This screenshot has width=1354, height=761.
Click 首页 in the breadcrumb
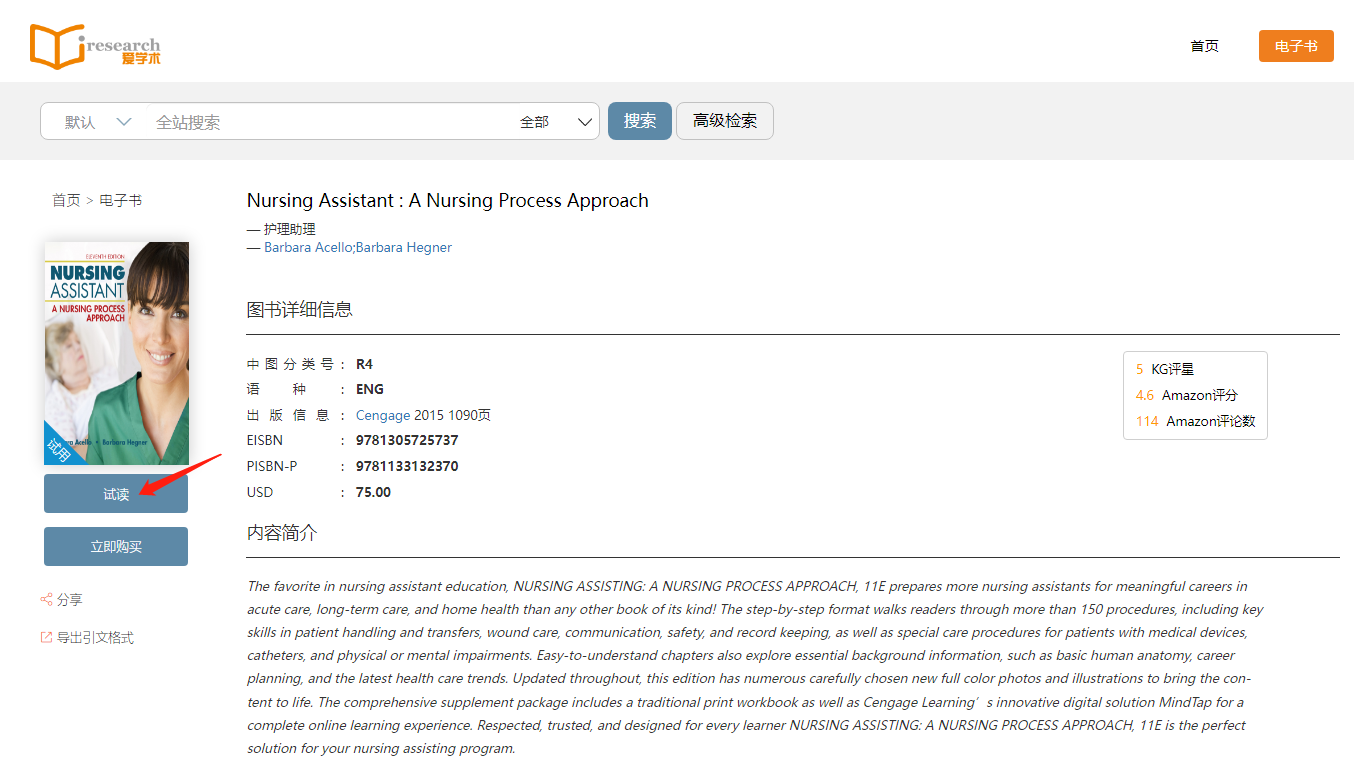[x=66, y=200]
